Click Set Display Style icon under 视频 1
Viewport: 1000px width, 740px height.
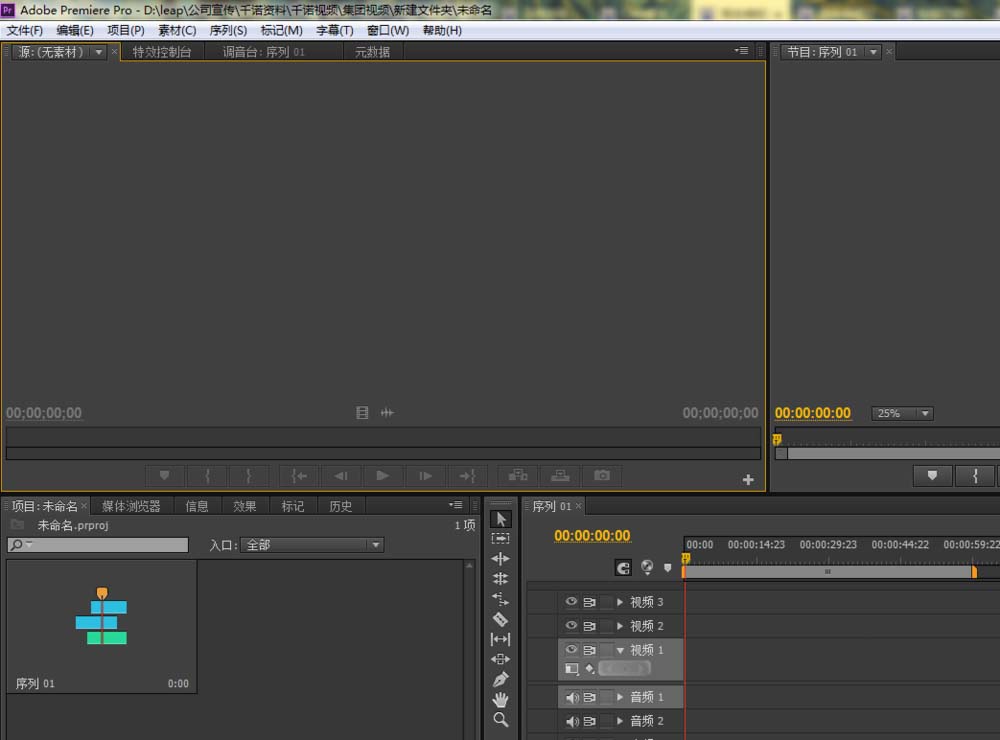(x=571, y=669)
